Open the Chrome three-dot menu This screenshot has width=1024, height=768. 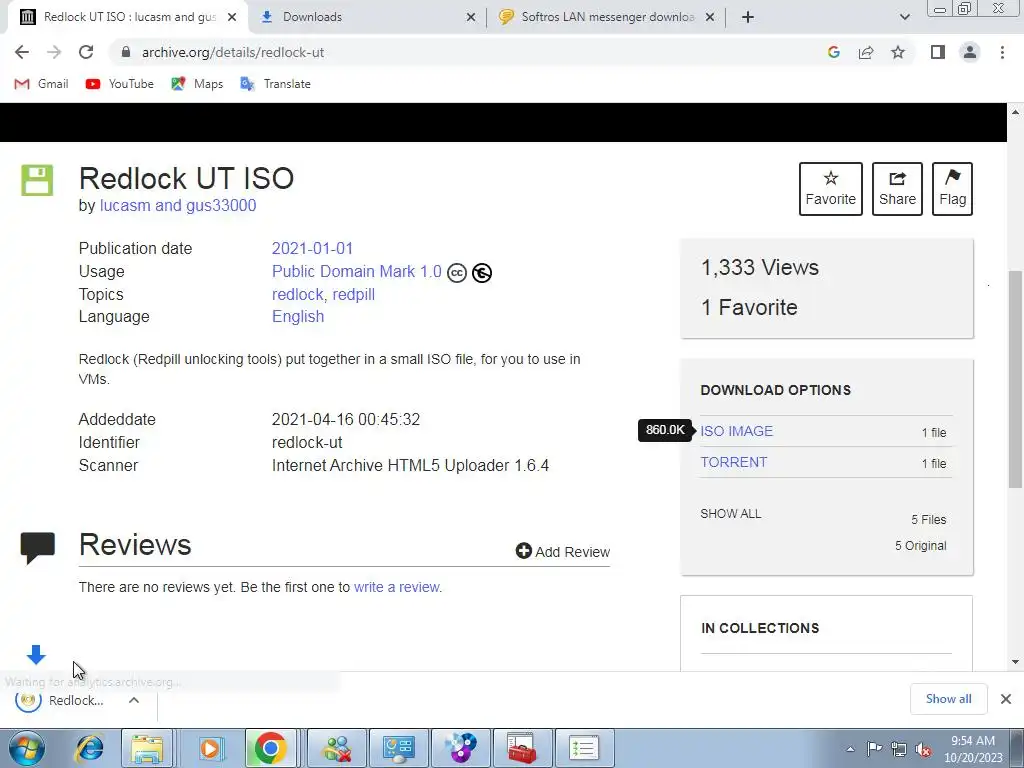point(1002,52)
